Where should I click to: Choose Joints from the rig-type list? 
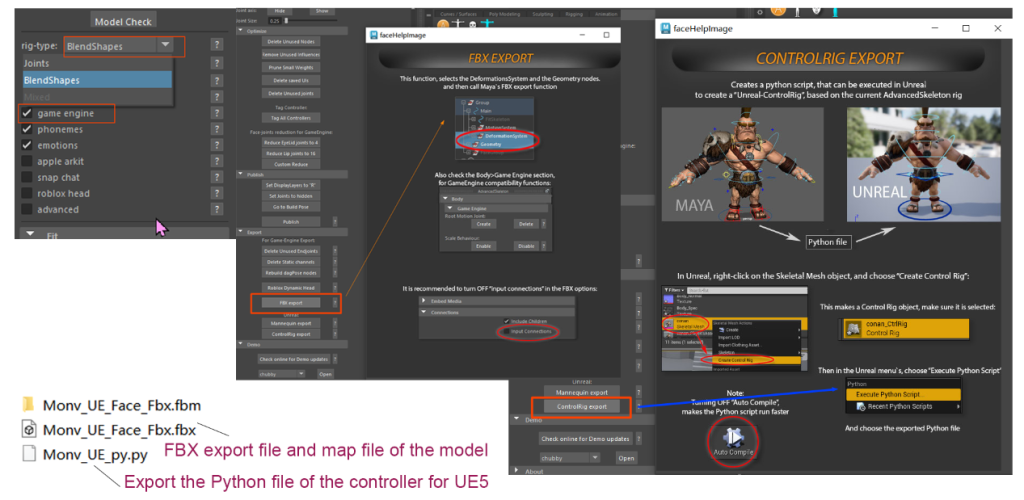point(97,63)
